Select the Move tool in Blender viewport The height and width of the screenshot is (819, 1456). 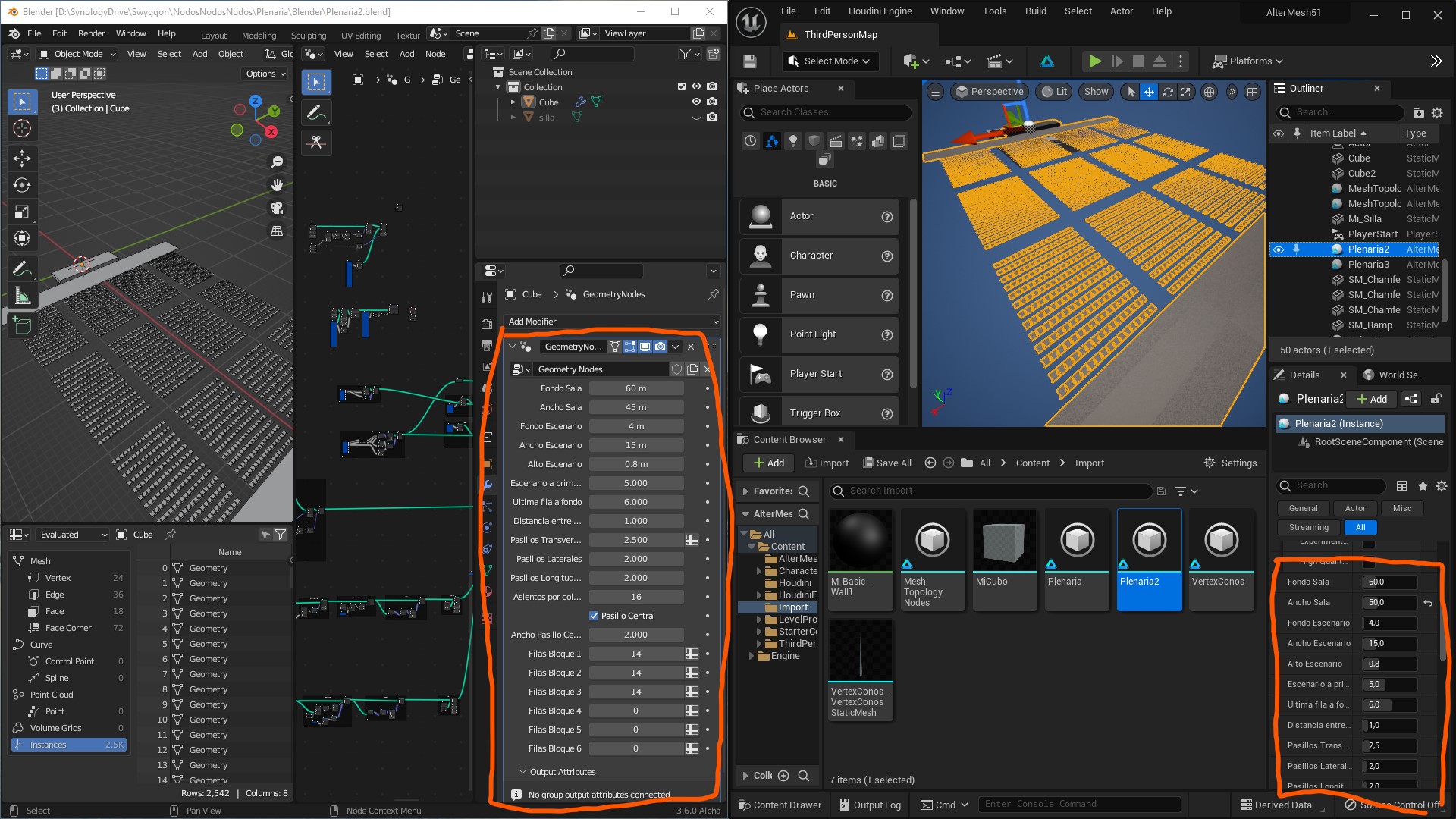pos(22,158)
